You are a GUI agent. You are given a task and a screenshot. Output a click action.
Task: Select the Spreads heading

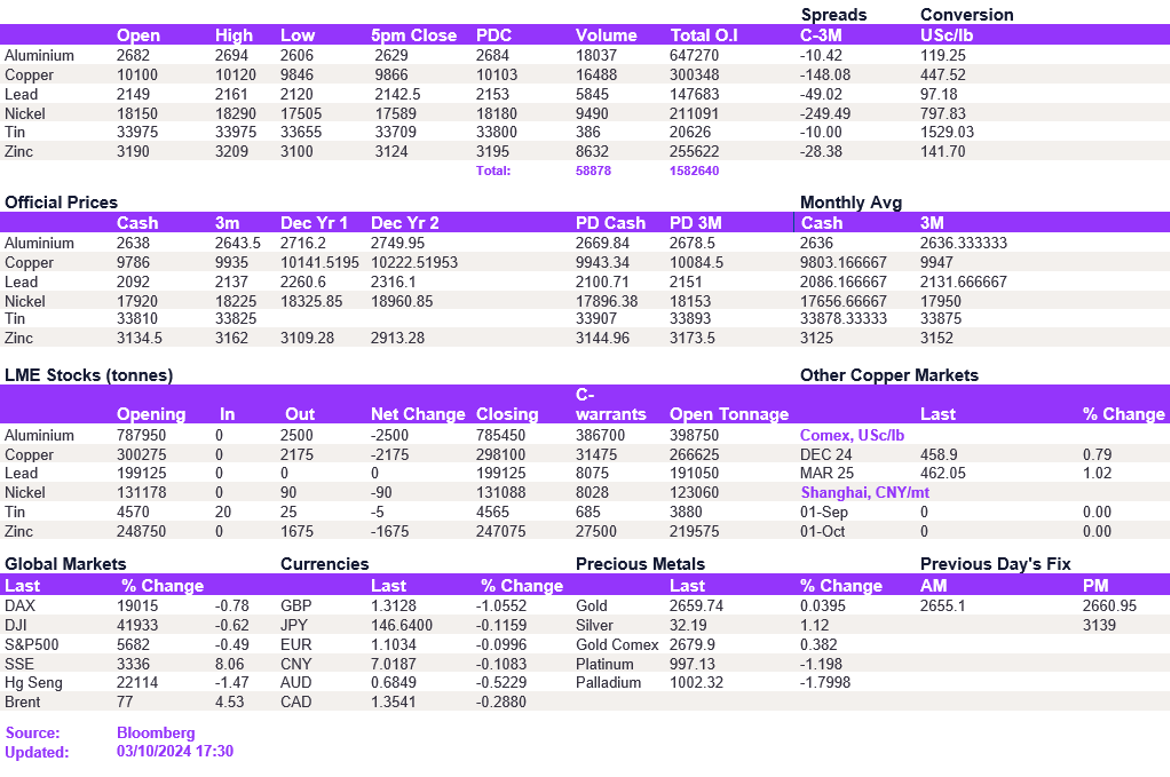point(834,15)
